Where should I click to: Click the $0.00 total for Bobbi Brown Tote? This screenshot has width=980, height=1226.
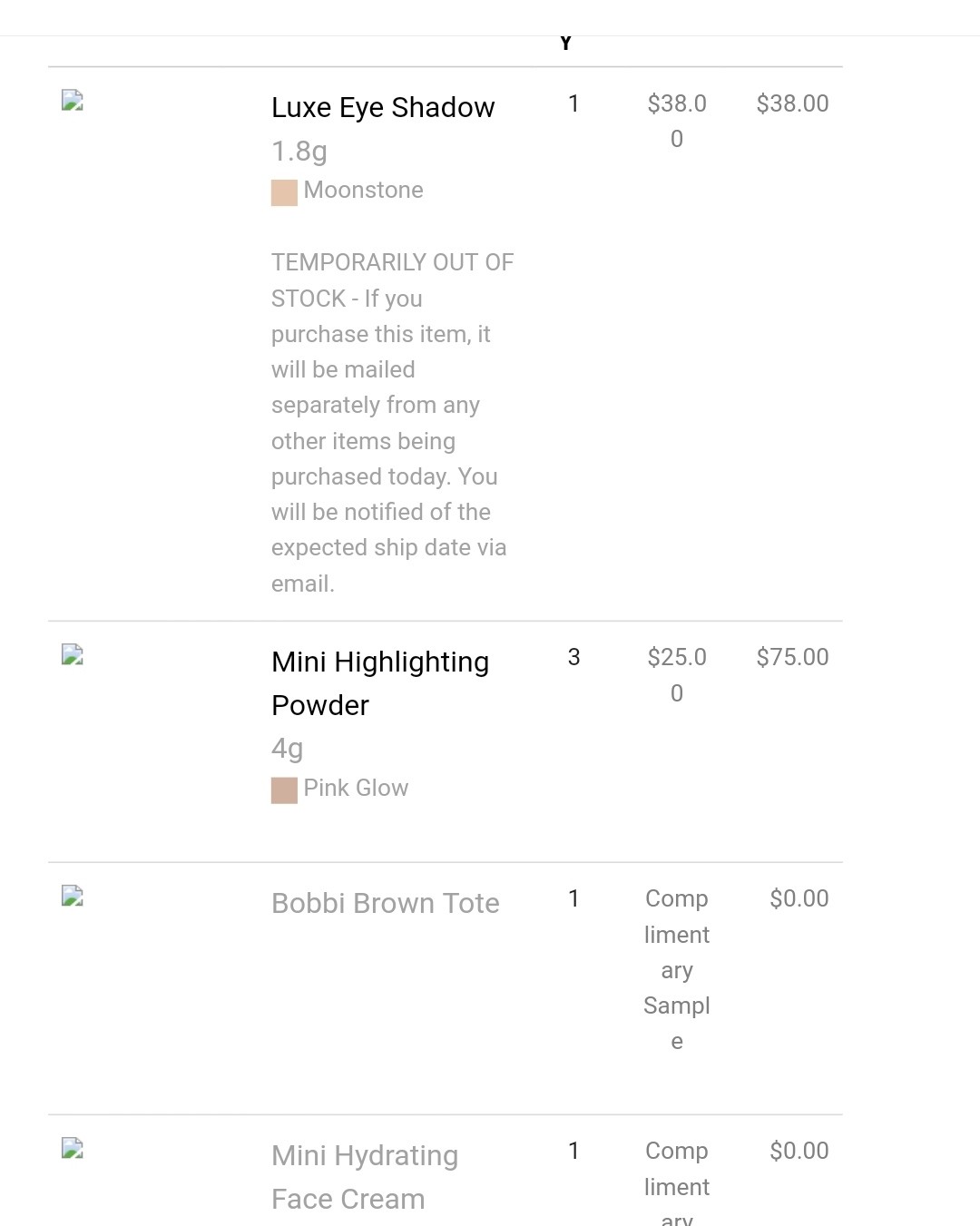tap(799, 898)
